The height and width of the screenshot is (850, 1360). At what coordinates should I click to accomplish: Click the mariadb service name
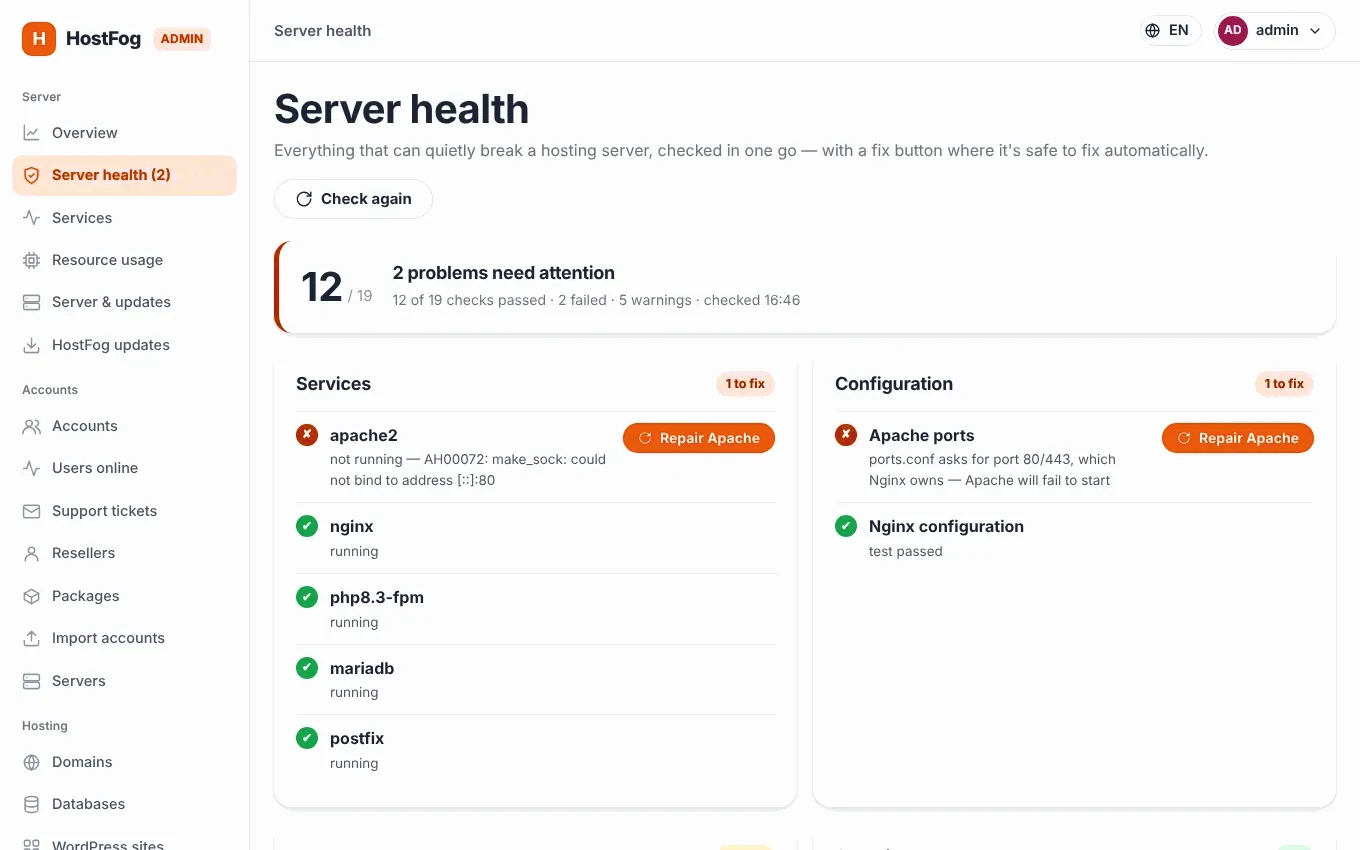point(362,668)
